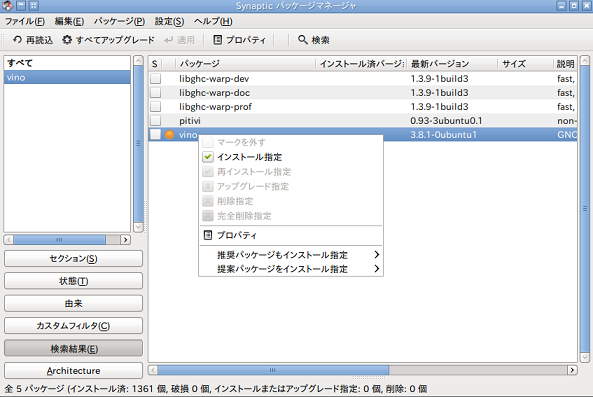Click pitivi version 0.93-3ubuntu0.1

point(446,121)
